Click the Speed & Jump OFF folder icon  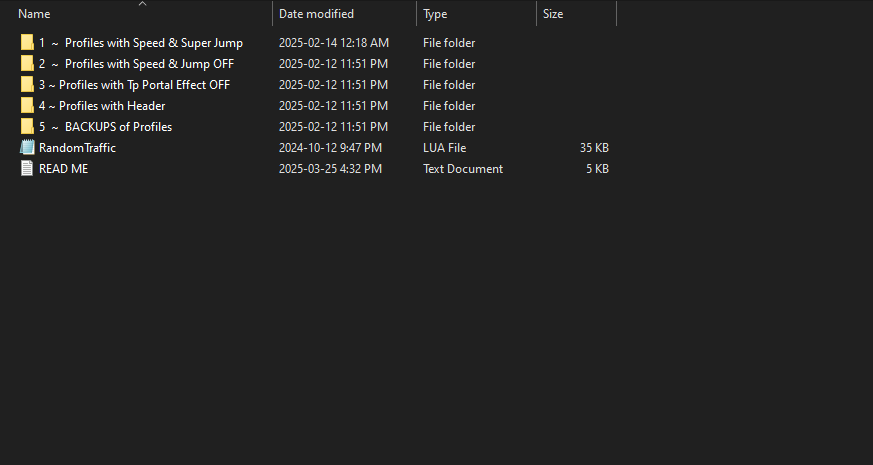pyautogui.click(x=27, y=63)
